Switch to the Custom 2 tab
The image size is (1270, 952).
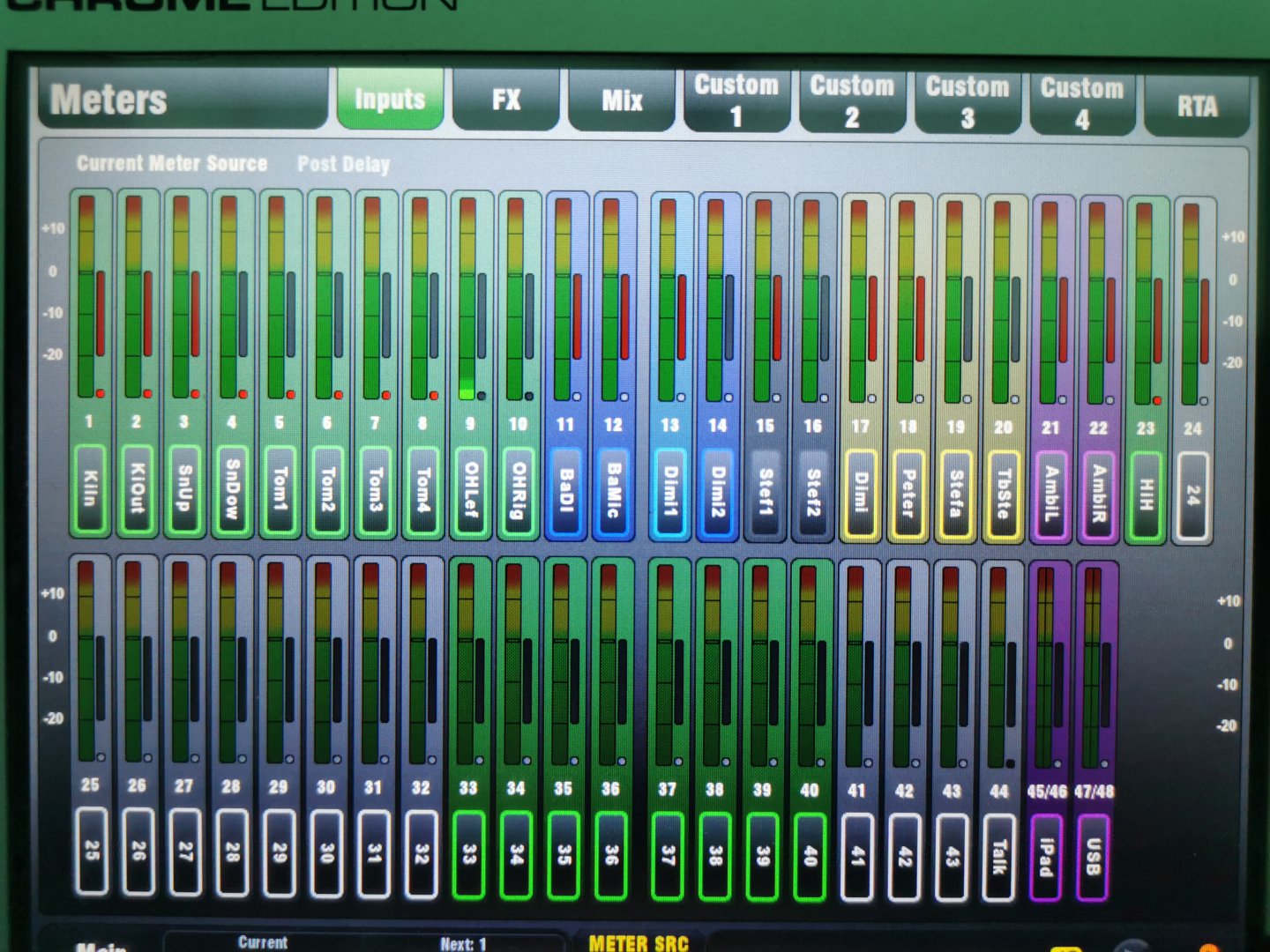tap(852, 102)
